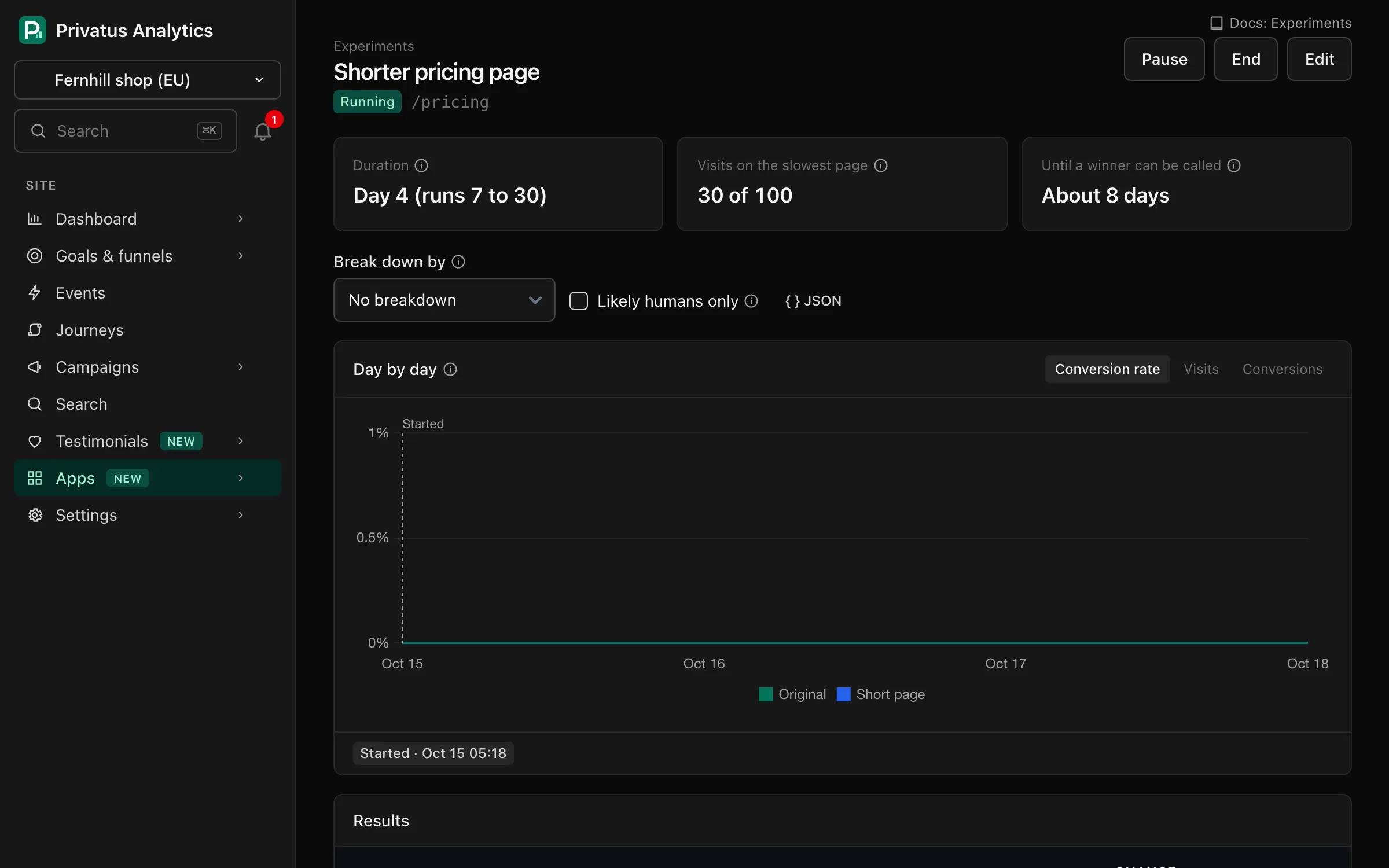
Task: Expand the Dashboard submenu chevron
Action: [x=241, y=219]
